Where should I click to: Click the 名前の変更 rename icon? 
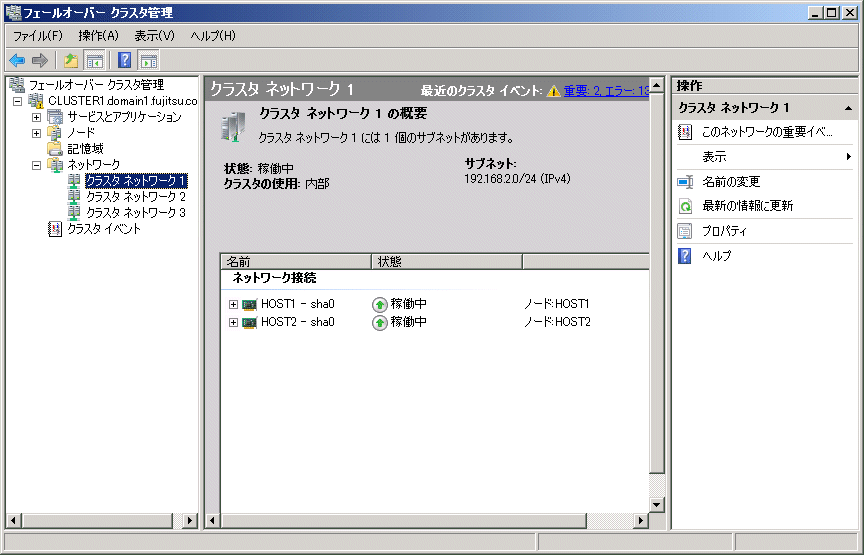[685, 182]
